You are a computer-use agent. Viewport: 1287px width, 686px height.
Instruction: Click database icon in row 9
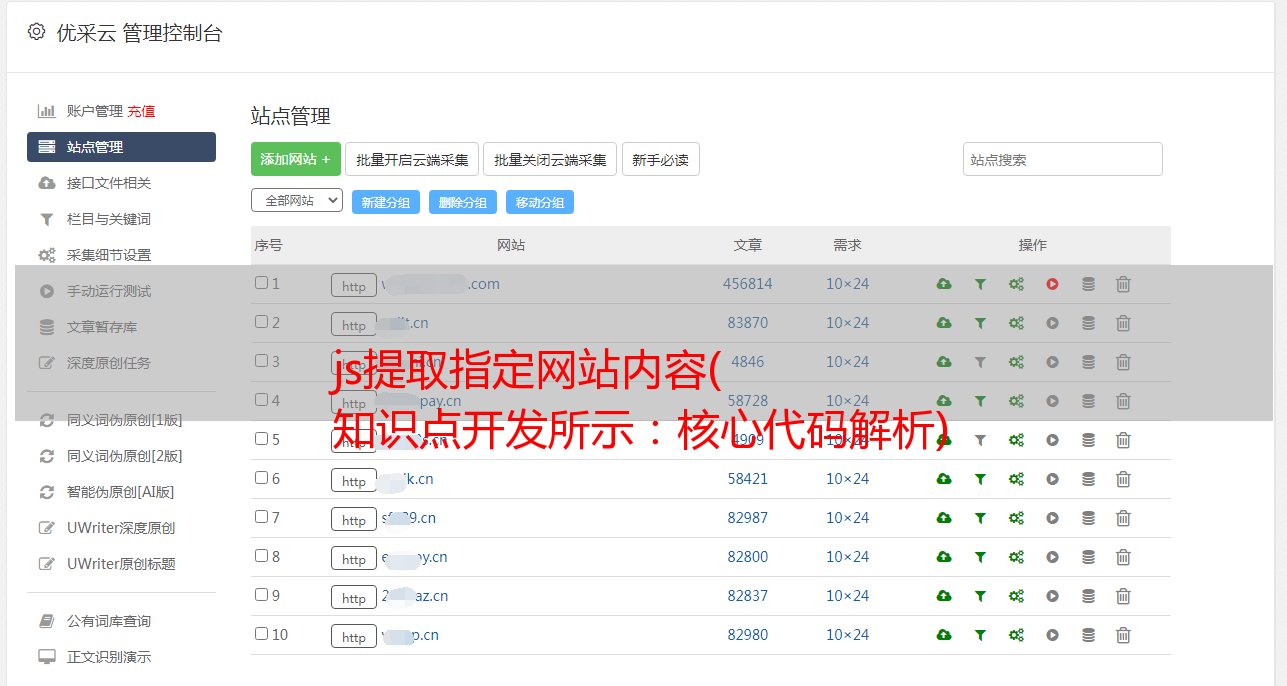(x=1088, y=596)
